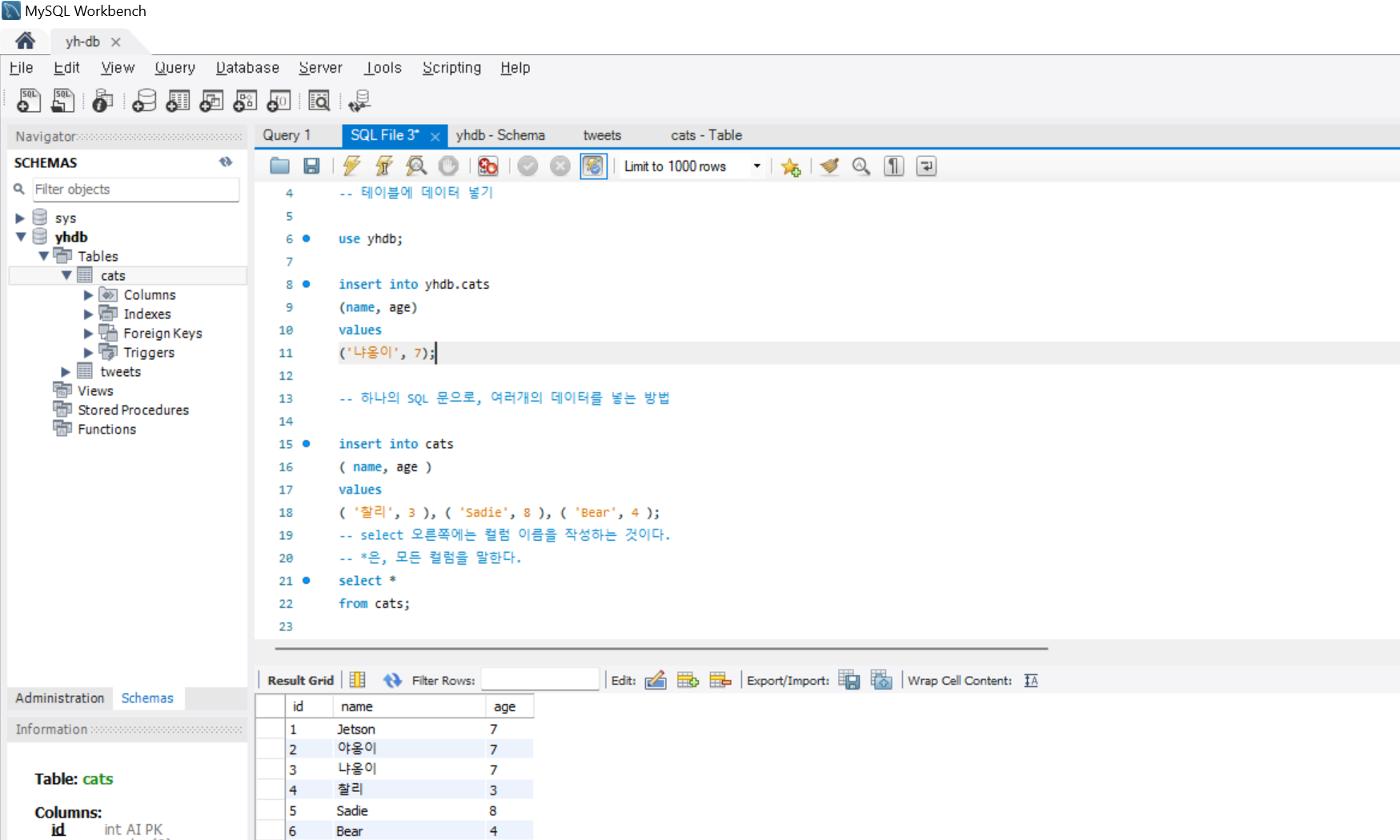Click the Filter Rows input field
The image size is (1400, 840).
540,680
